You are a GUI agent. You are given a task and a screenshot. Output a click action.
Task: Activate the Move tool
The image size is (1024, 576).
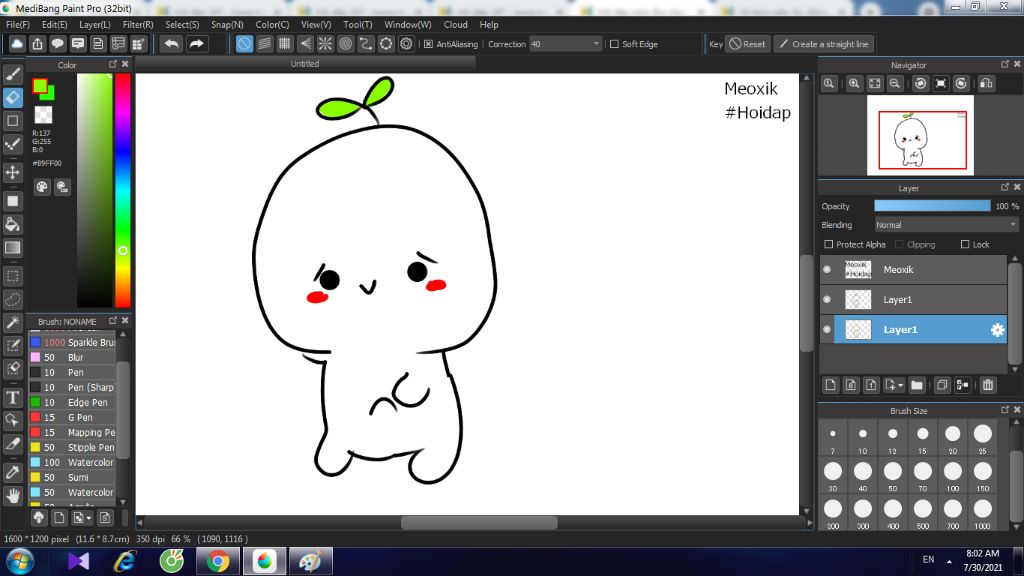12,172
